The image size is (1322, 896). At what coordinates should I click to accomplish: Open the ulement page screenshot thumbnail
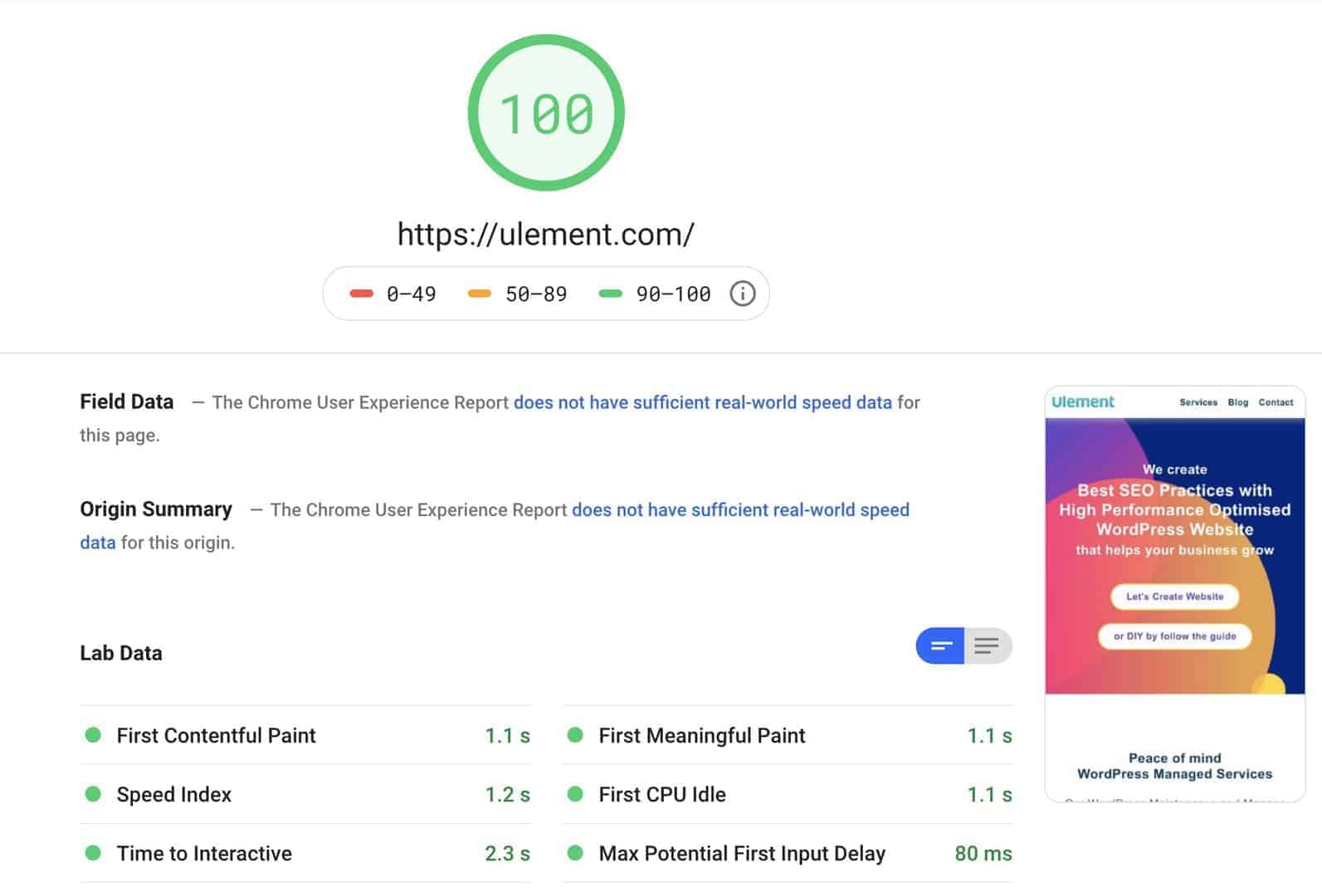pos(1174,594)
